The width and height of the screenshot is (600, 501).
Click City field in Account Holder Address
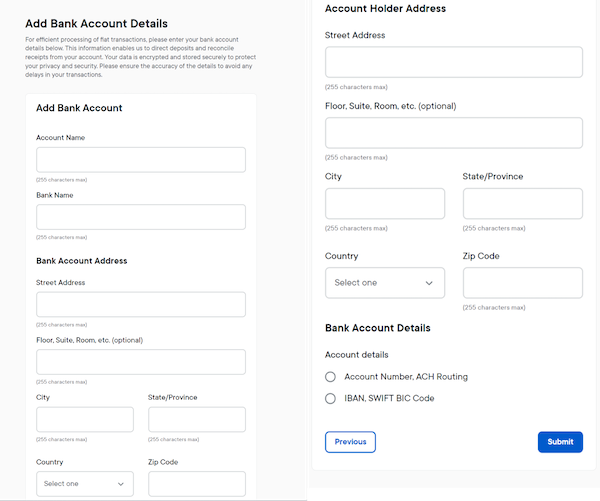pos(384,203)
